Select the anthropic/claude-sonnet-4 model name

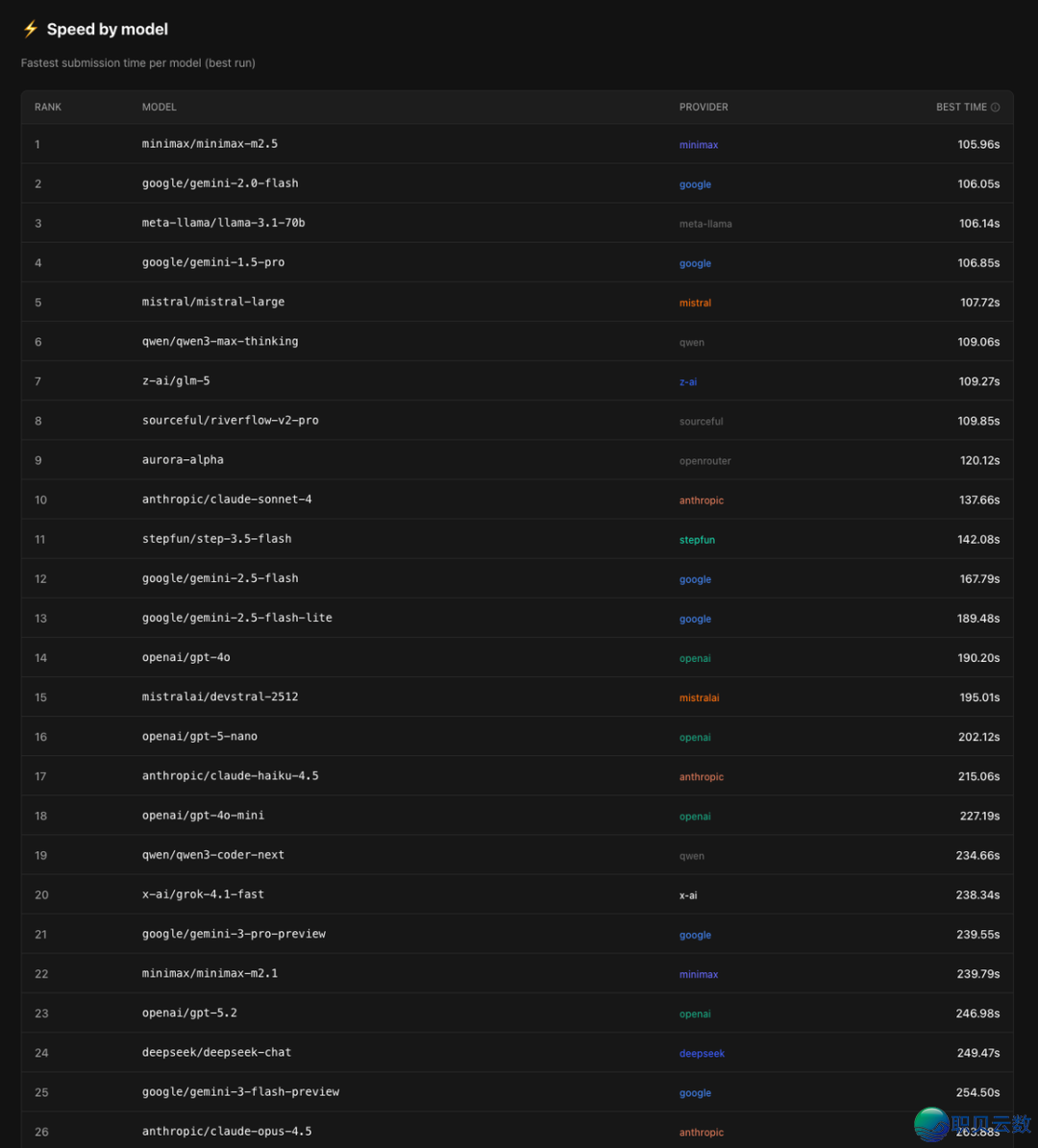227,500
